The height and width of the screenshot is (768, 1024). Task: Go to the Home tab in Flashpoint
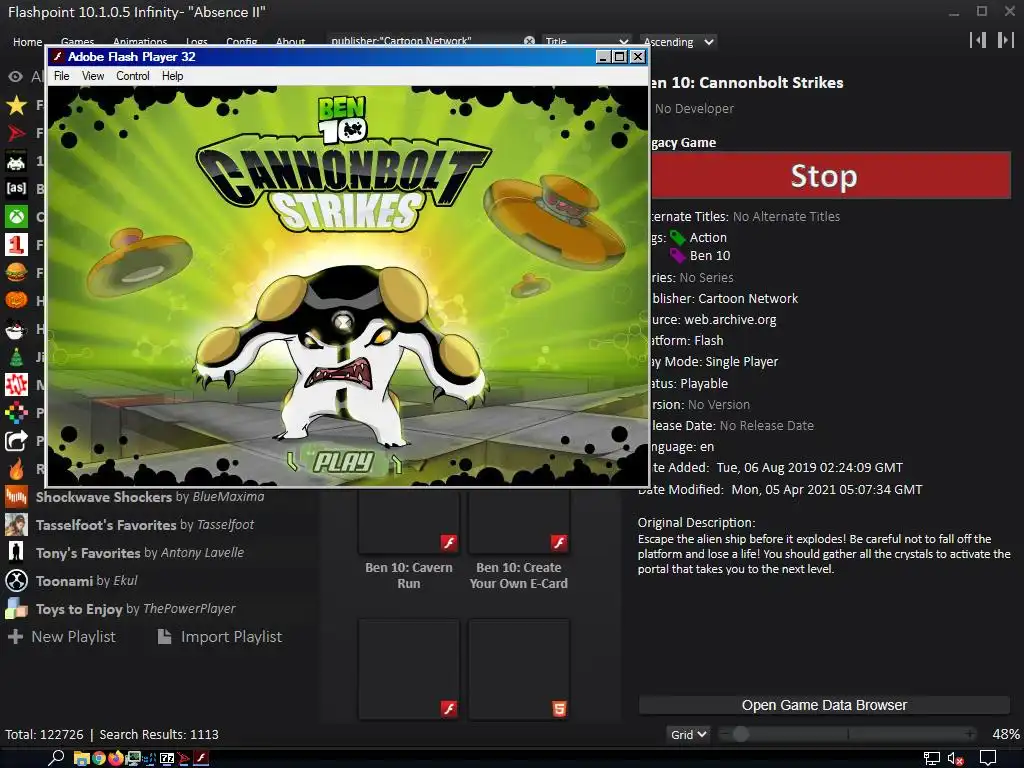27,42
